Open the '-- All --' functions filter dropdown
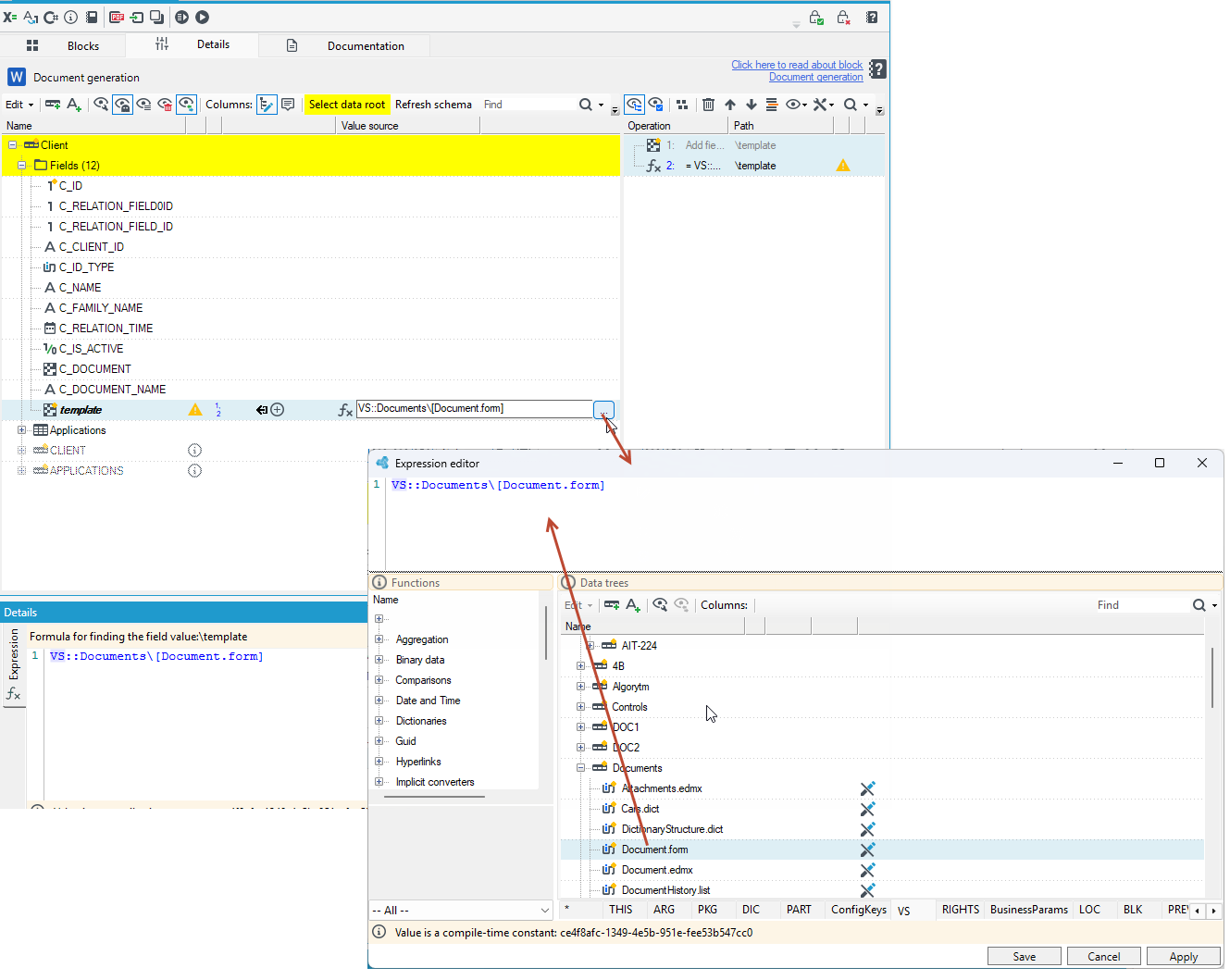Image resolution: width=1230 pixels, height=980 pixels. (x=461, y=911)
